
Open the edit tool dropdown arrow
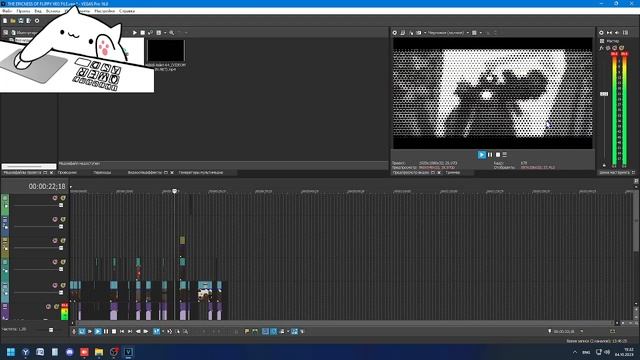tap(163, 331)
